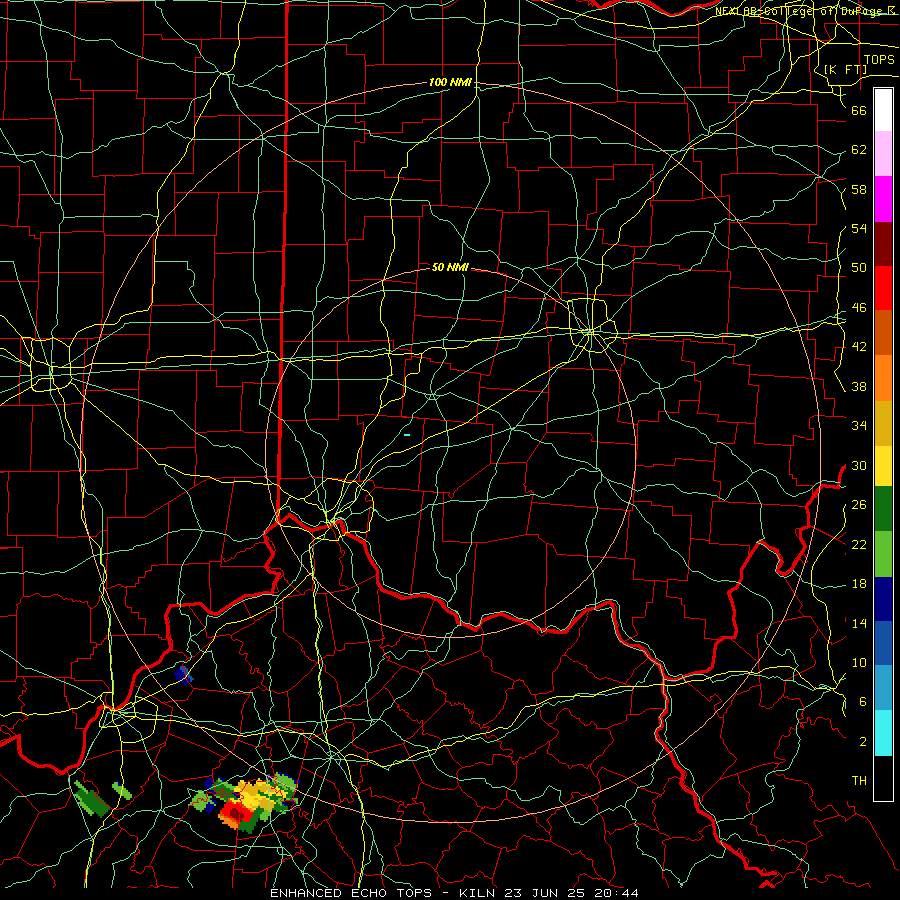
Task: Click the legend value "50"
Action: (859, 268)
